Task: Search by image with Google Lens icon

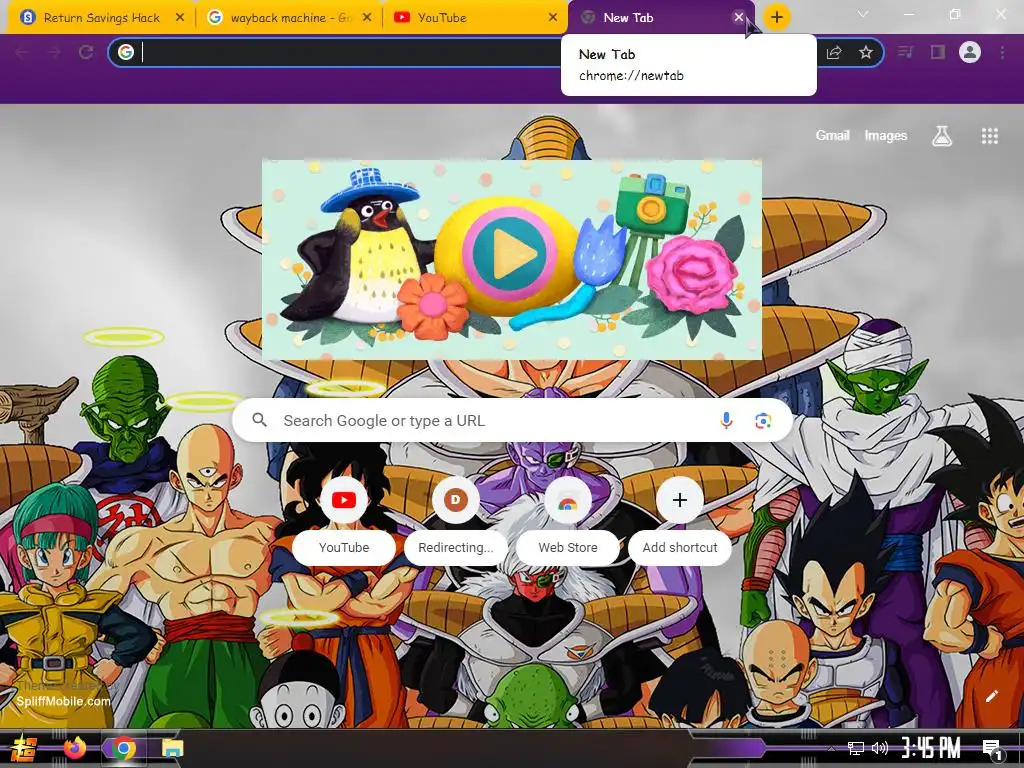Action: point(763,421)
